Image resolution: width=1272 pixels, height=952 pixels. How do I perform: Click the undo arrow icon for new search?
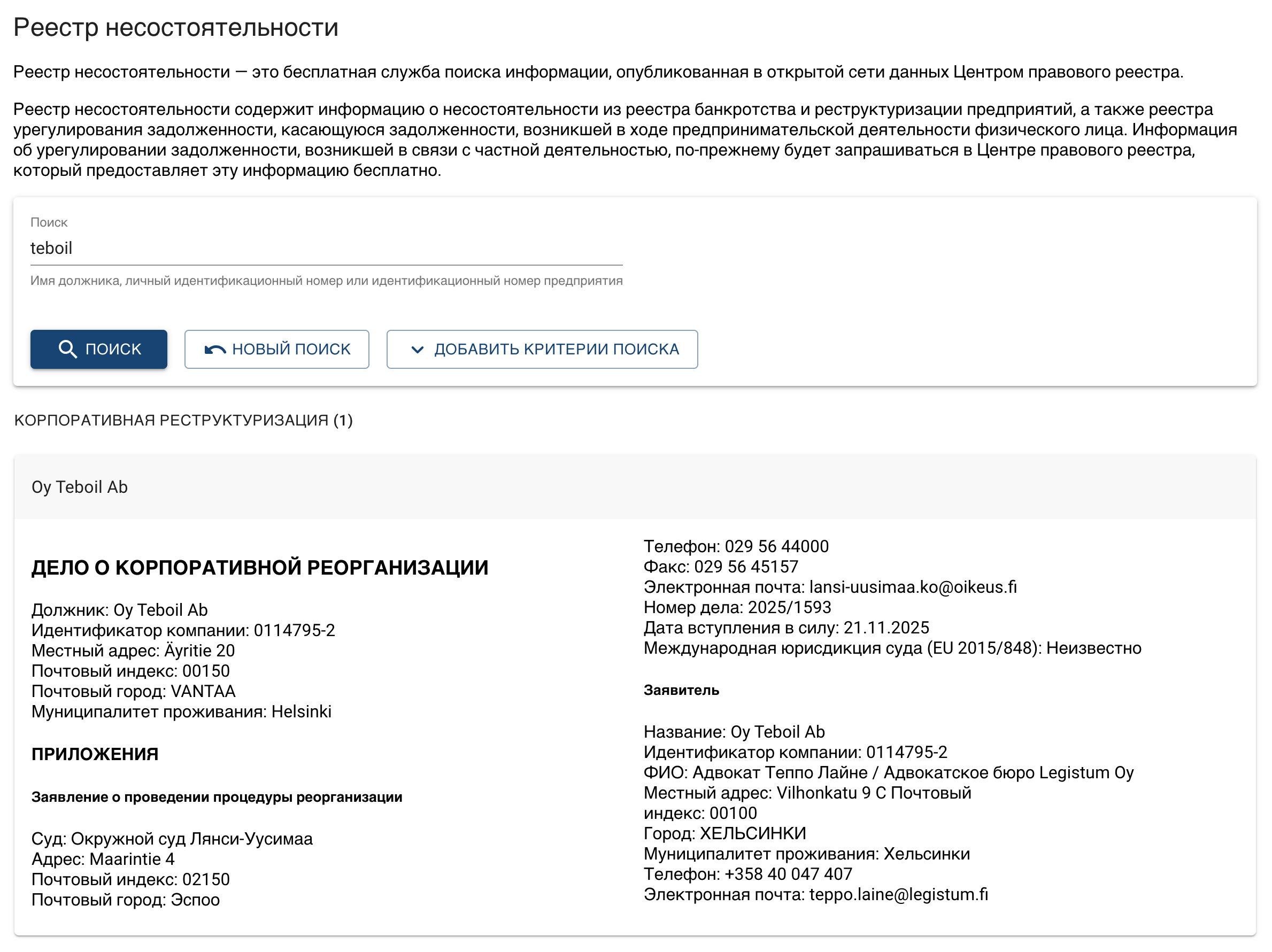(215, 349)
